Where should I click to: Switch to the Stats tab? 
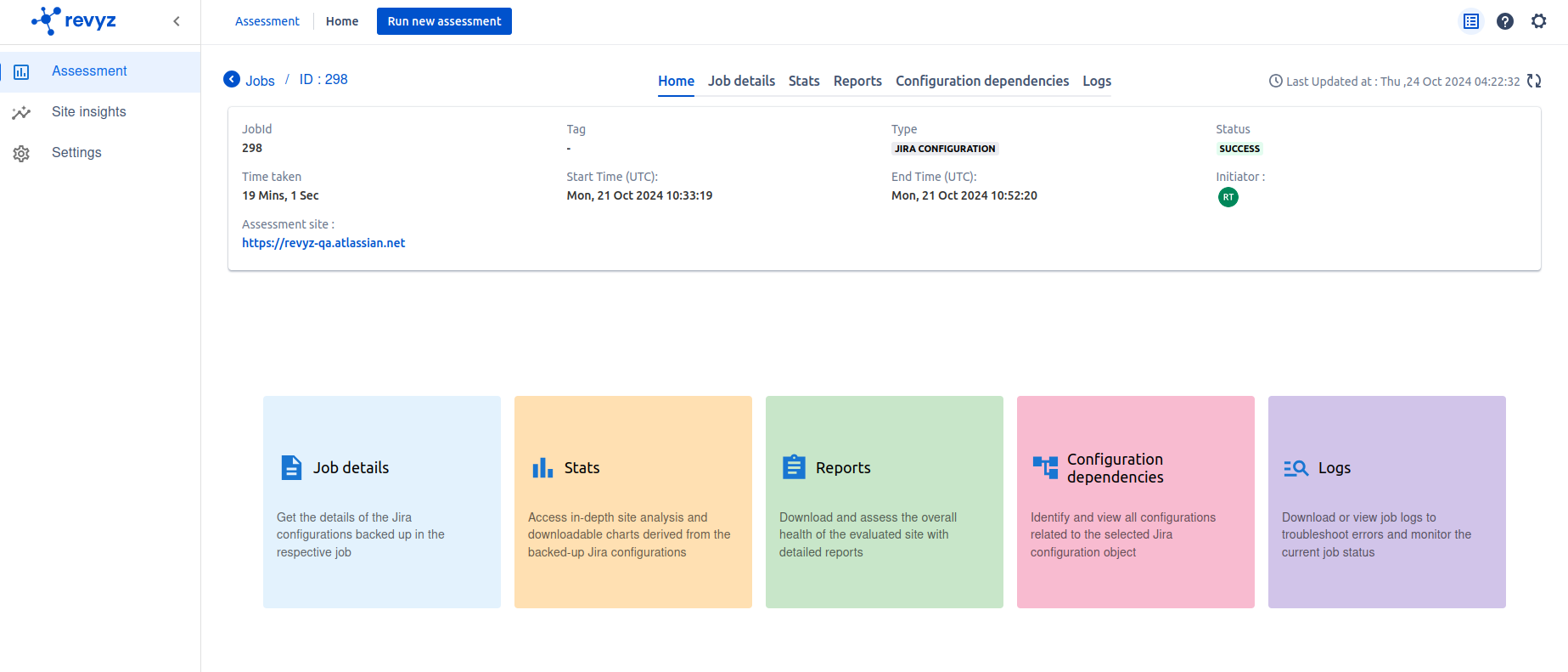(804, 81)
